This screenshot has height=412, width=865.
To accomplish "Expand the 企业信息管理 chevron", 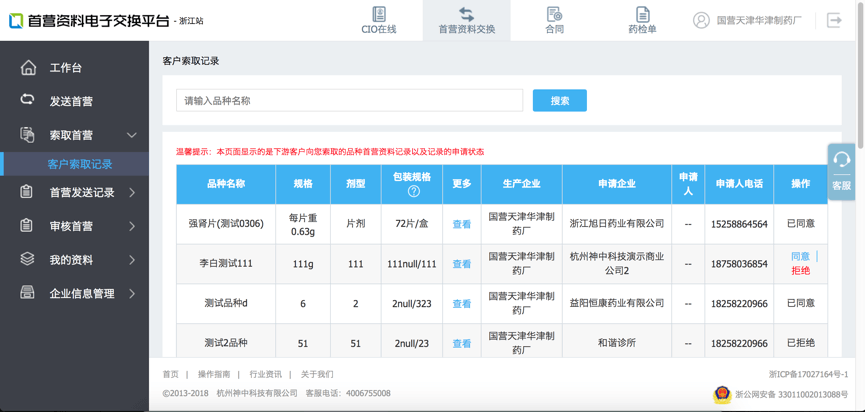I will tap(132, 293).
